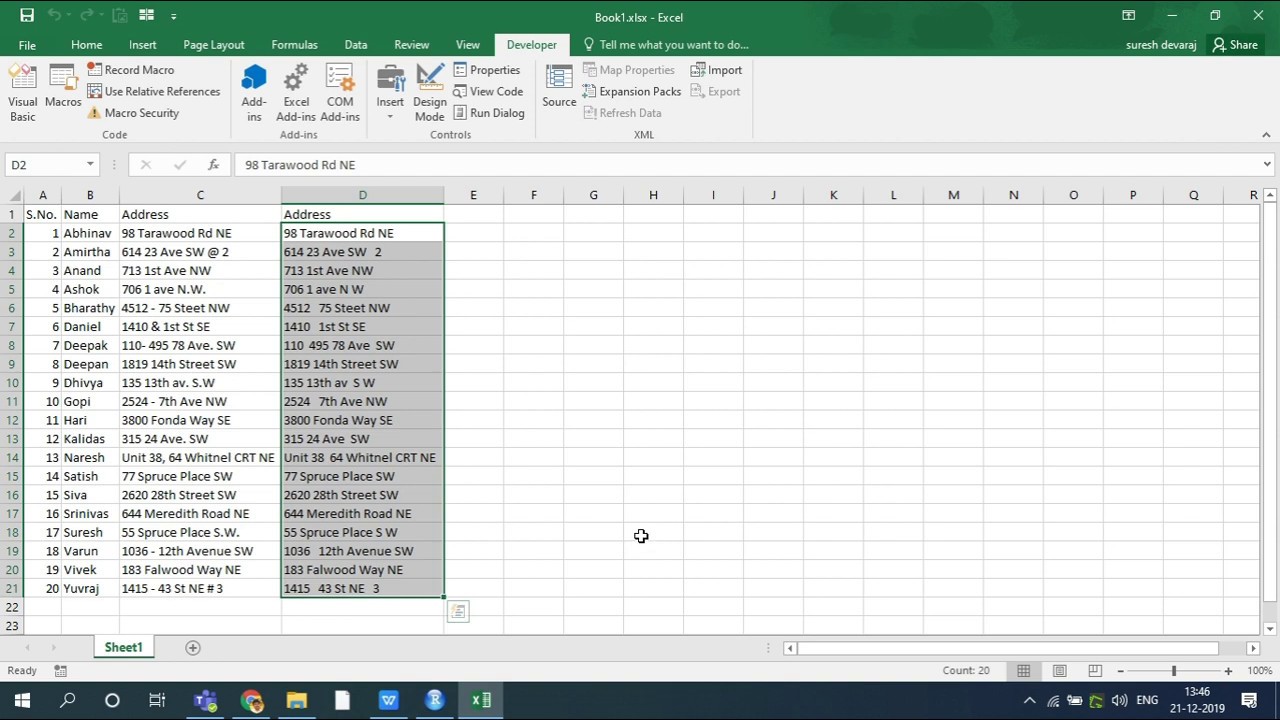Screen dimensions: 1280x720
Task: Add a new sheet with plus icon
Action: click(x=193, y=648)
